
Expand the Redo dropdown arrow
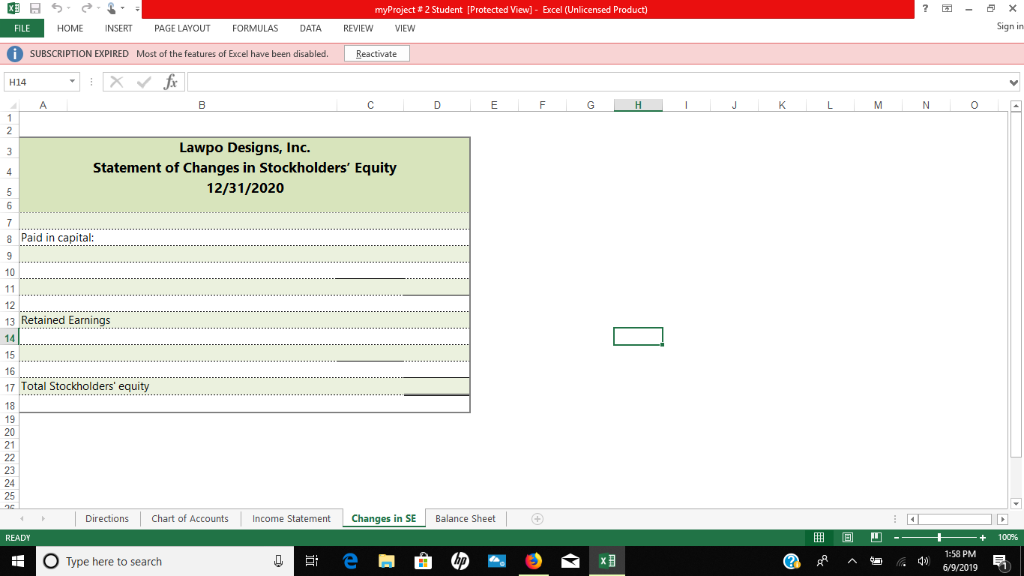tap(97, 8)
